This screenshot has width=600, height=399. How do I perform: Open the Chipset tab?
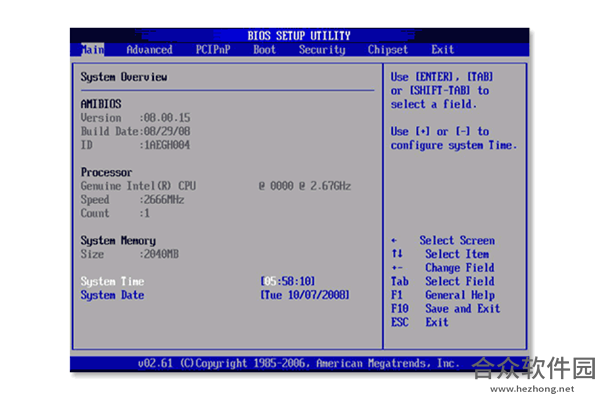(x=388, y=50)
